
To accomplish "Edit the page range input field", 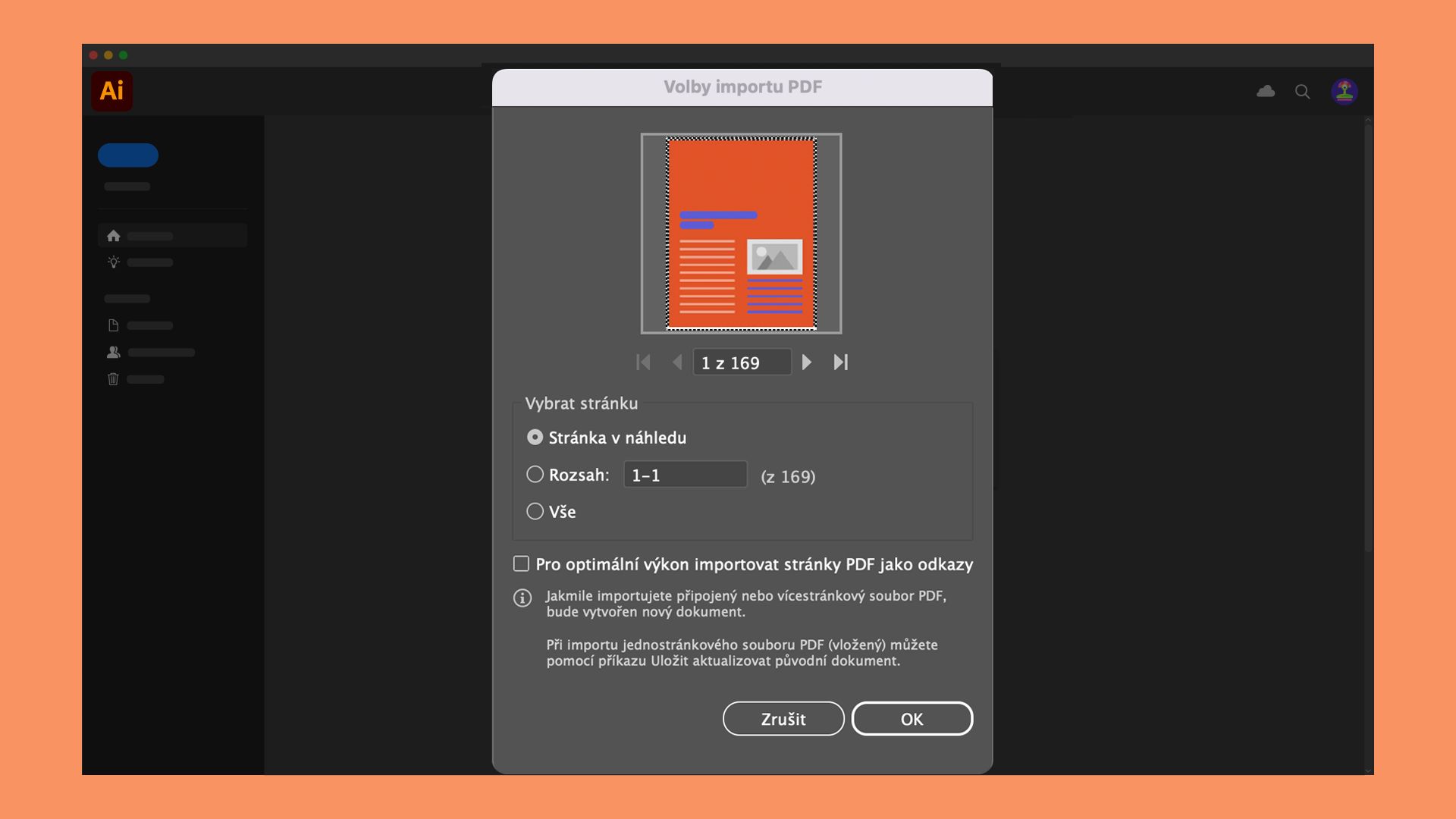I will point(685,474).
